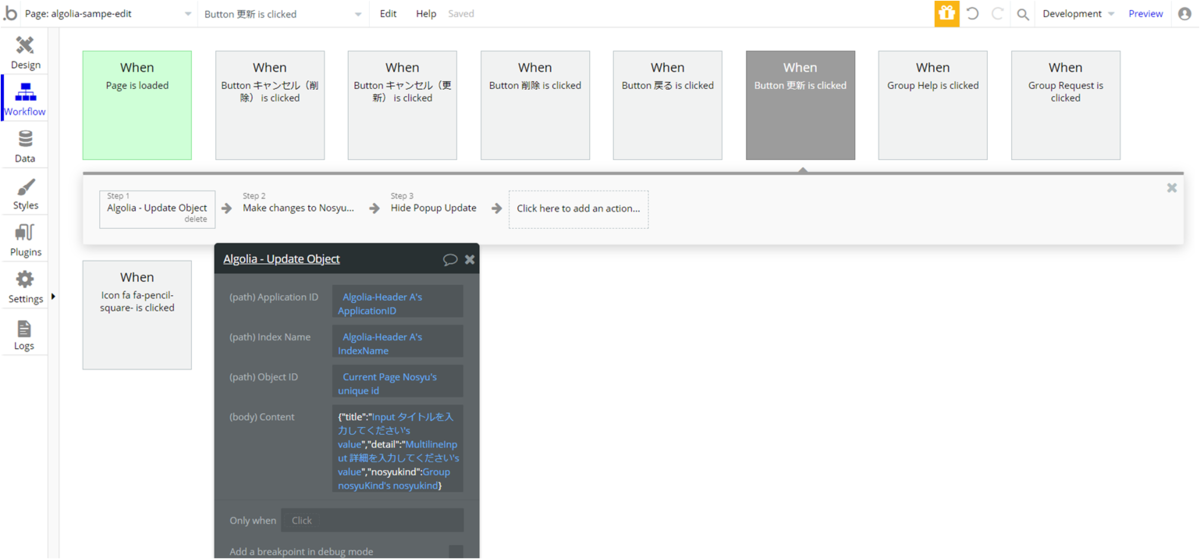Screen dimensions: 1200x559
Task: Click the search magnifier icon
Action: point(1023,14)
